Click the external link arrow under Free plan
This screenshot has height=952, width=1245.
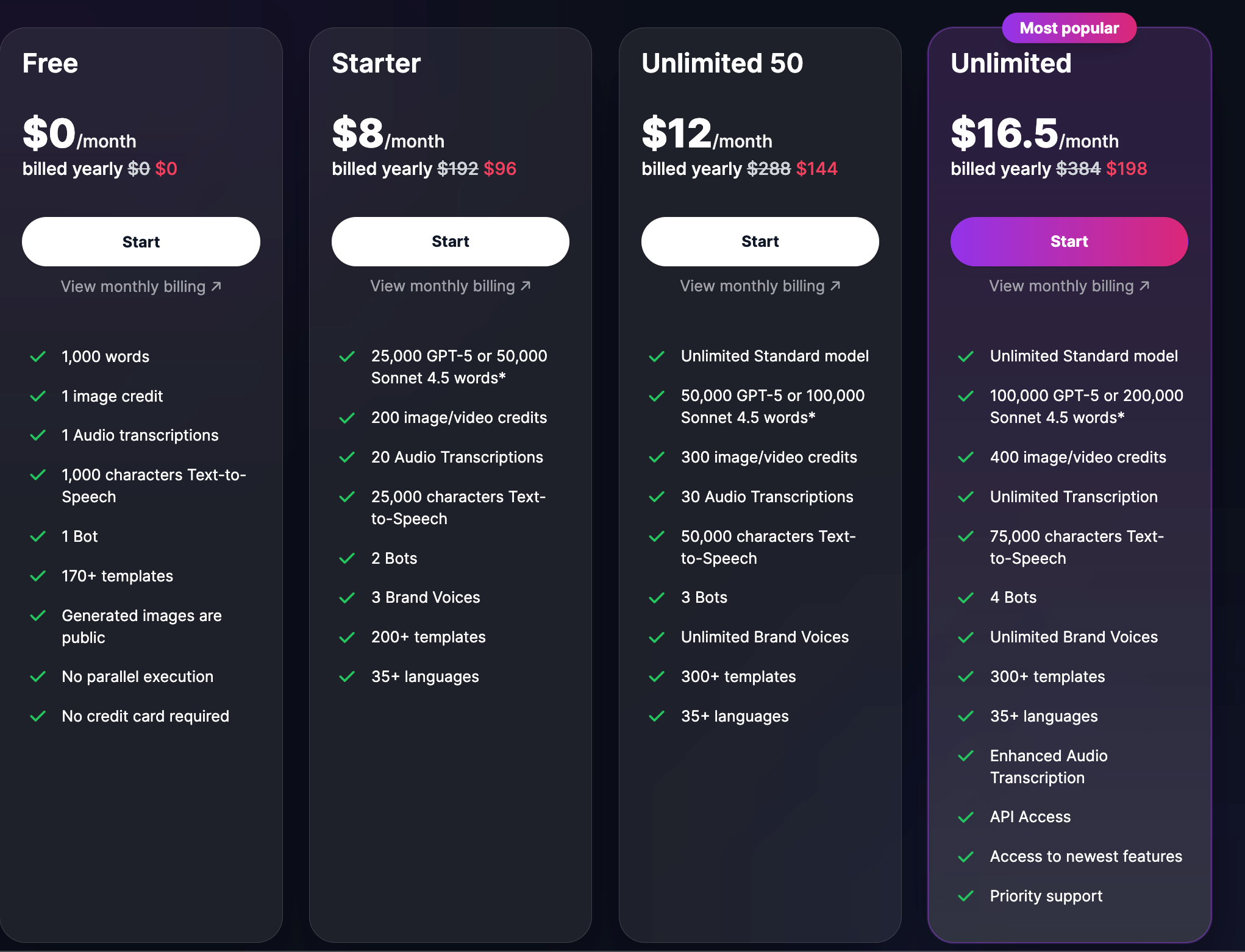pyautogui.click(x=216, y=286)
